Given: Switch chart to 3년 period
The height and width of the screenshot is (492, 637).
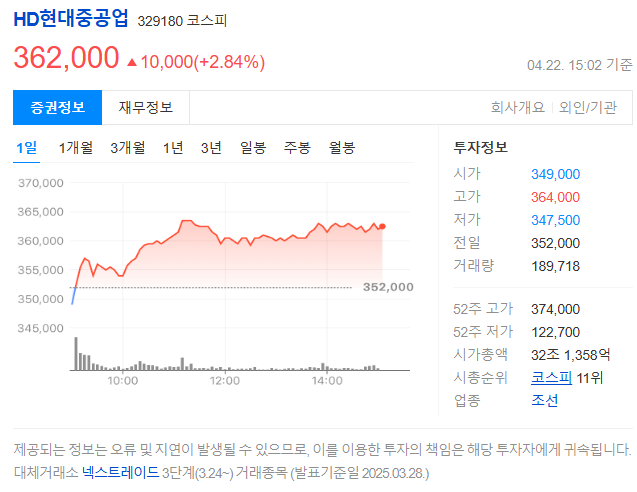Looking at the screenshot, I should (x=211, y=147).
